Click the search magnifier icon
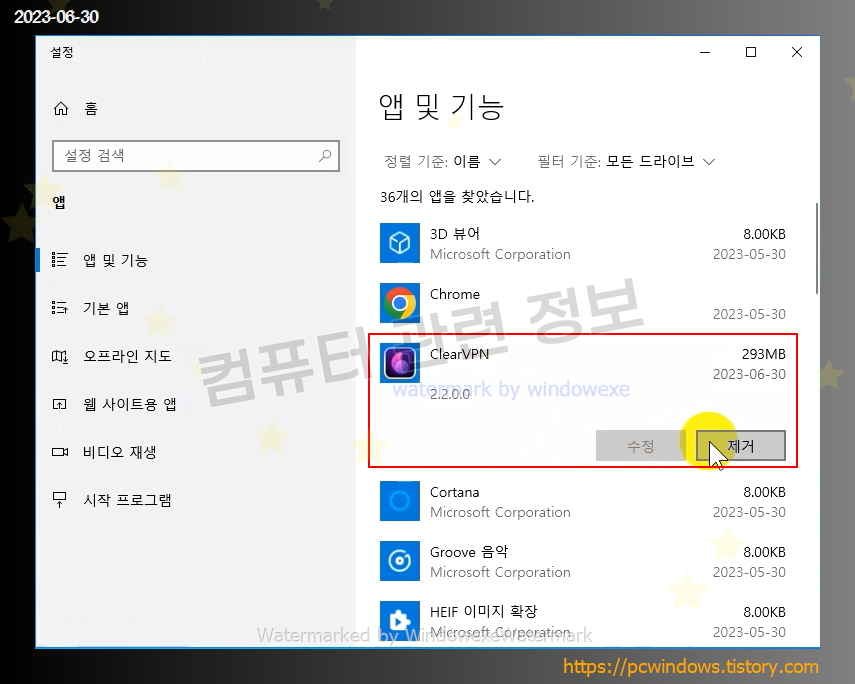Image resolution: width=855 pixels, height=684 pixels. click(325, 156)
